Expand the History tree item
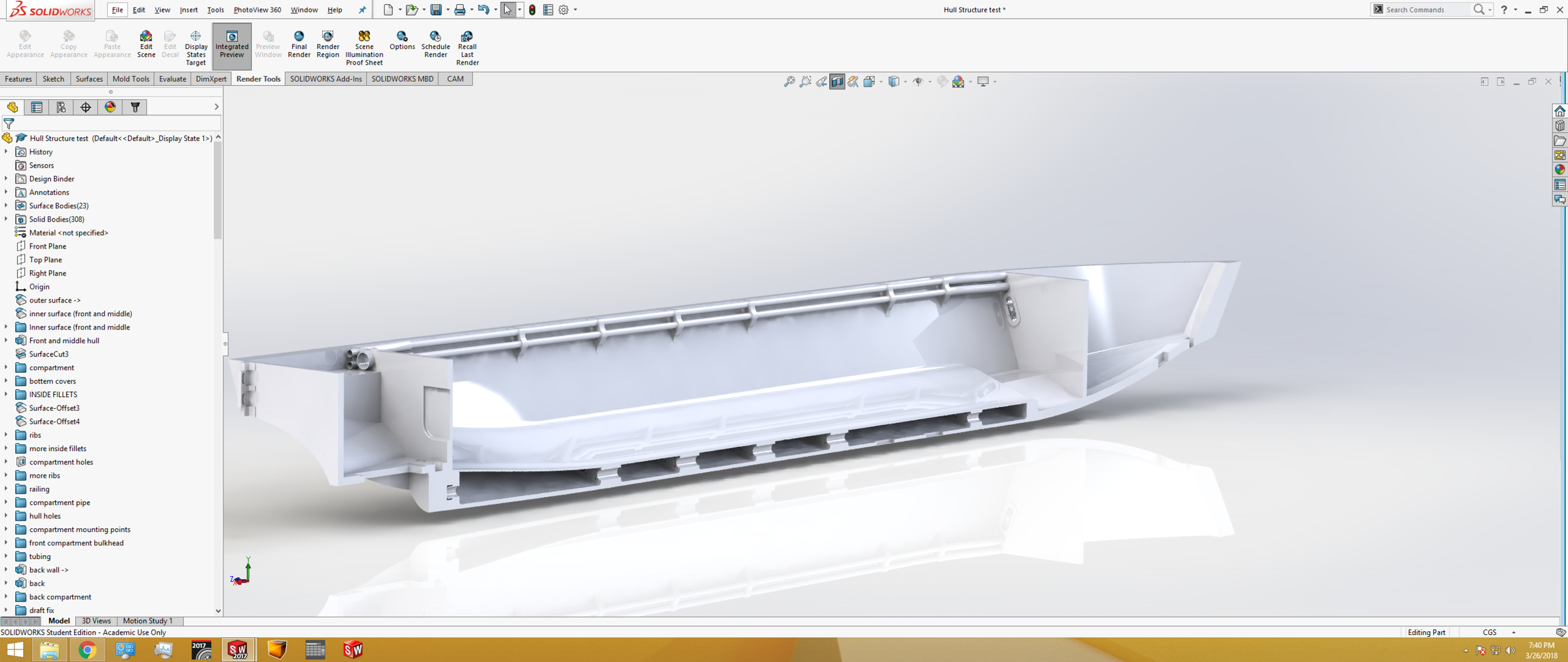The width and height of the screenshot is (1568, 662). pos(6,152)
